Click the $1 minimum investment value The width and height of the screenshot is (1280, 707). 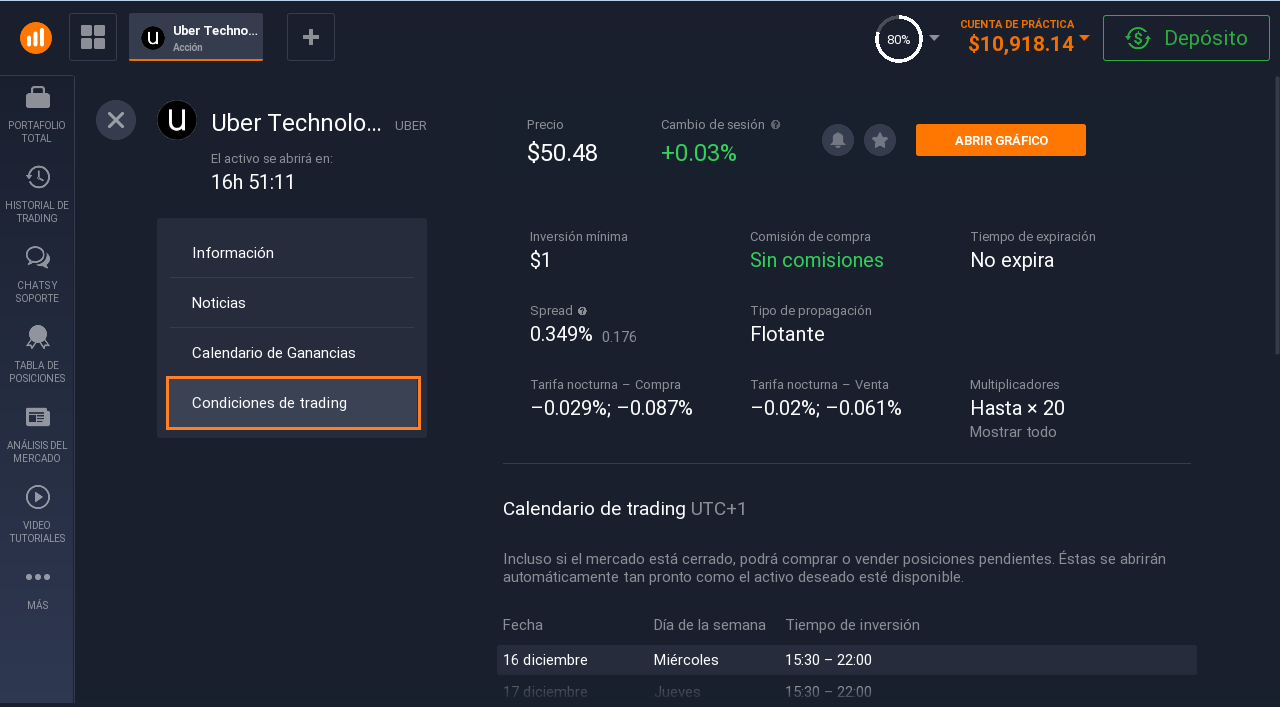coord(540,260)
